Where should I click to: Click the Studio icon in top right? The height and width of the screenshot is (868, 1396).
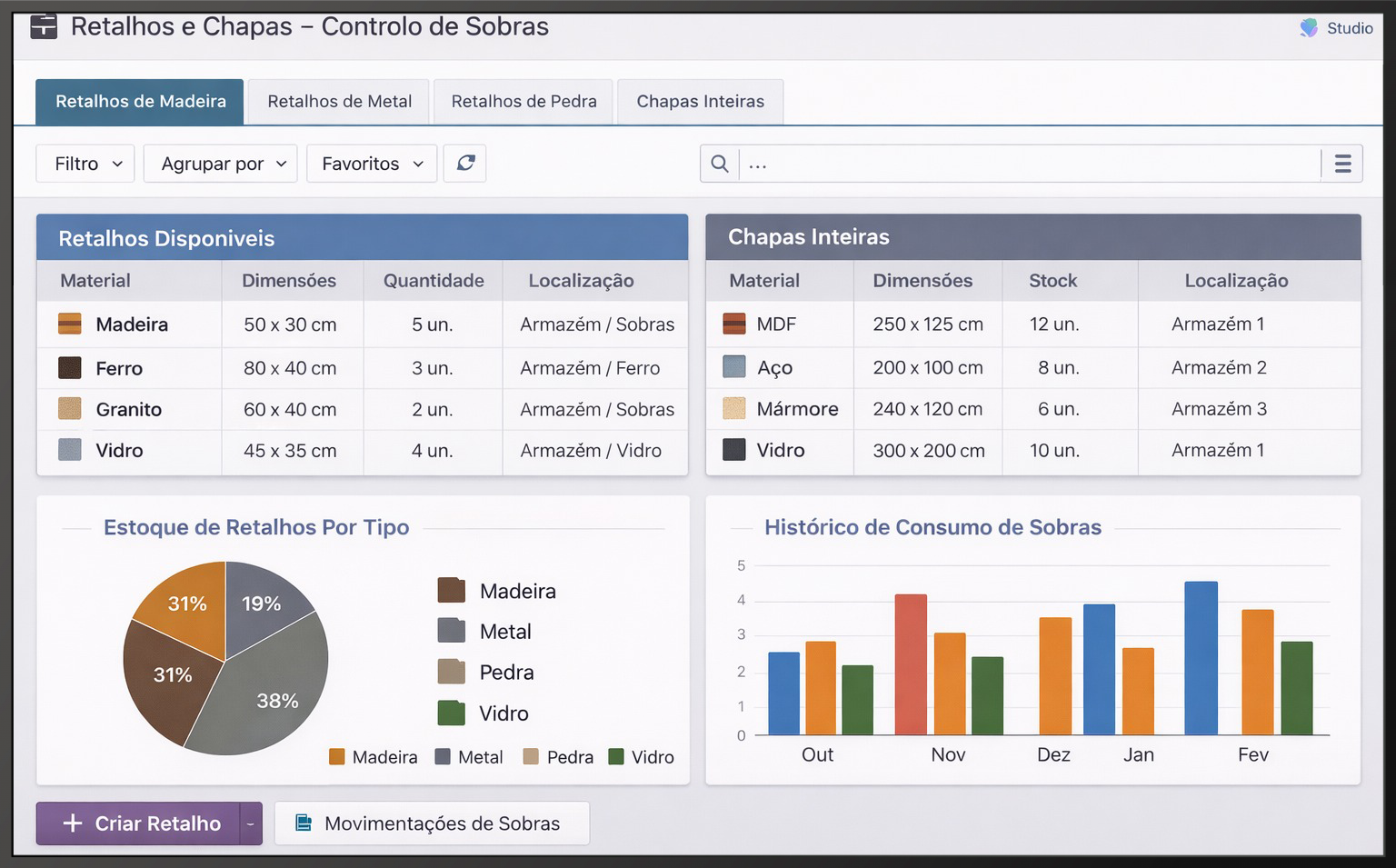coord(1309,28)
